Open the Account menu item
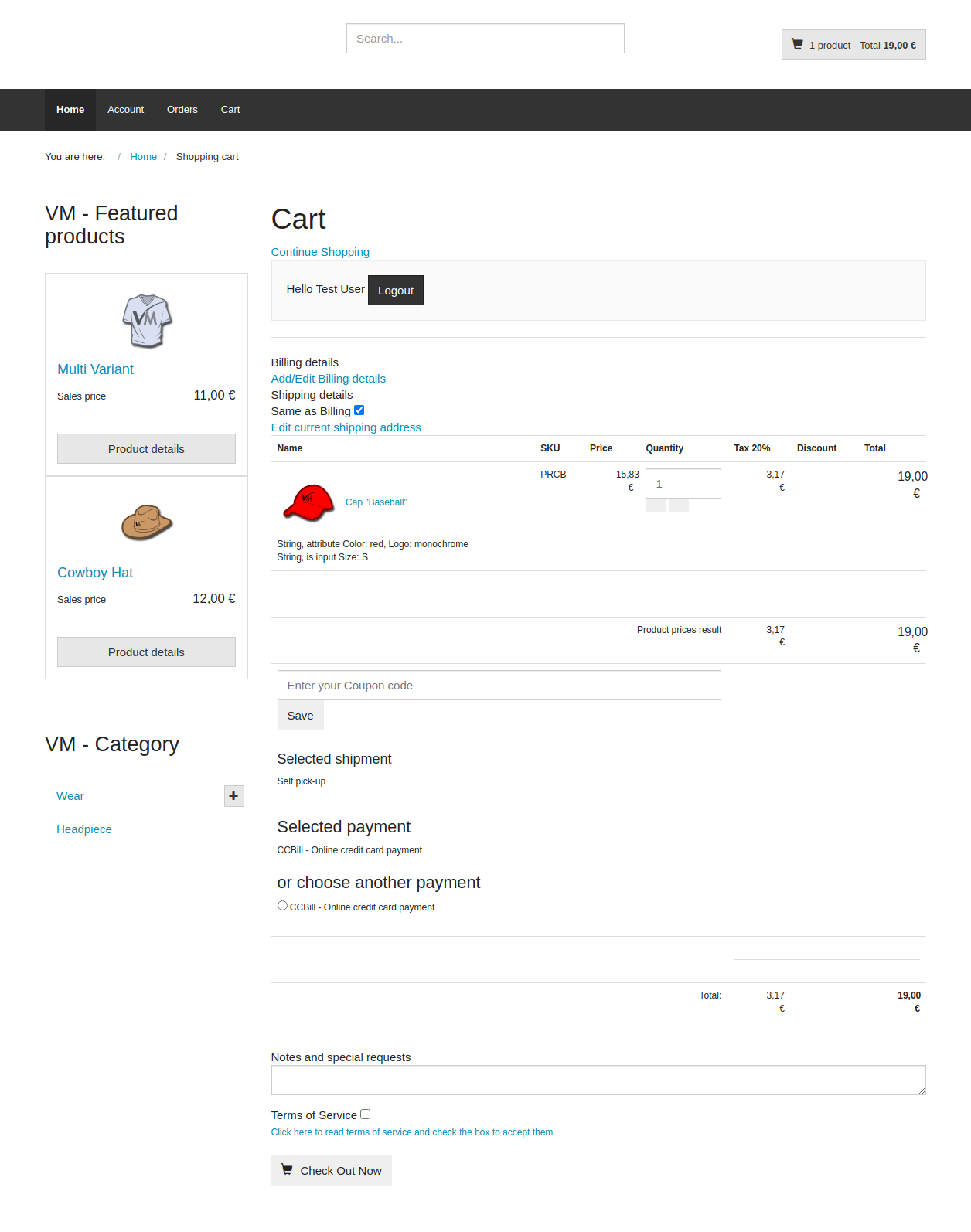The height and width of the screenshot is (1232, 971). 125,110
